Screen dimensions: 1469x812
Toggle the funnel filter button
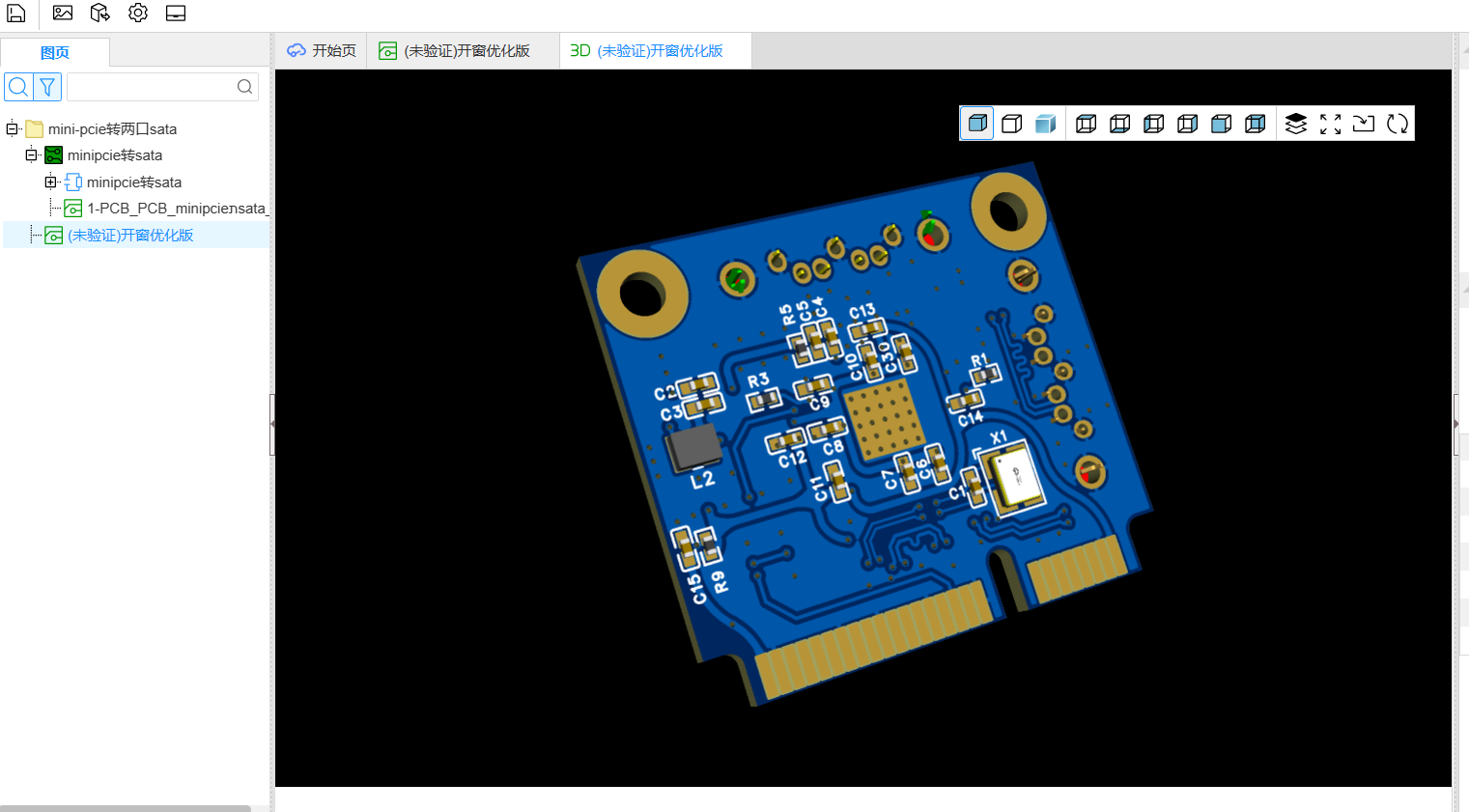[47, 87]
